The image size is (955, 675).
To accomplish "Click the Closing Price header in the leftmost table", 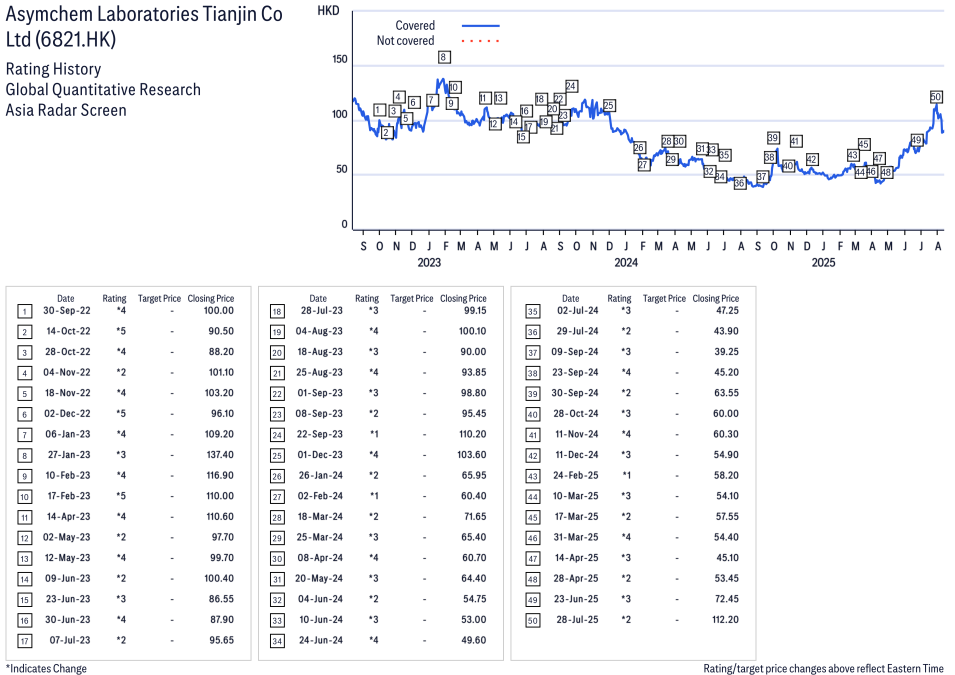I will (x=211, y=299).
